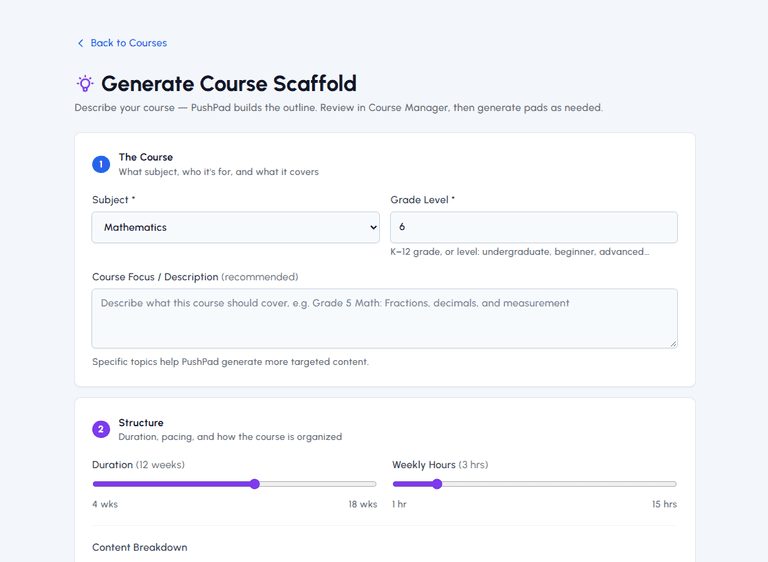The height and width of the screenshot is (562, 768).
Task: Focus the Course Focus / Description textarea
Action: point(384,318)
